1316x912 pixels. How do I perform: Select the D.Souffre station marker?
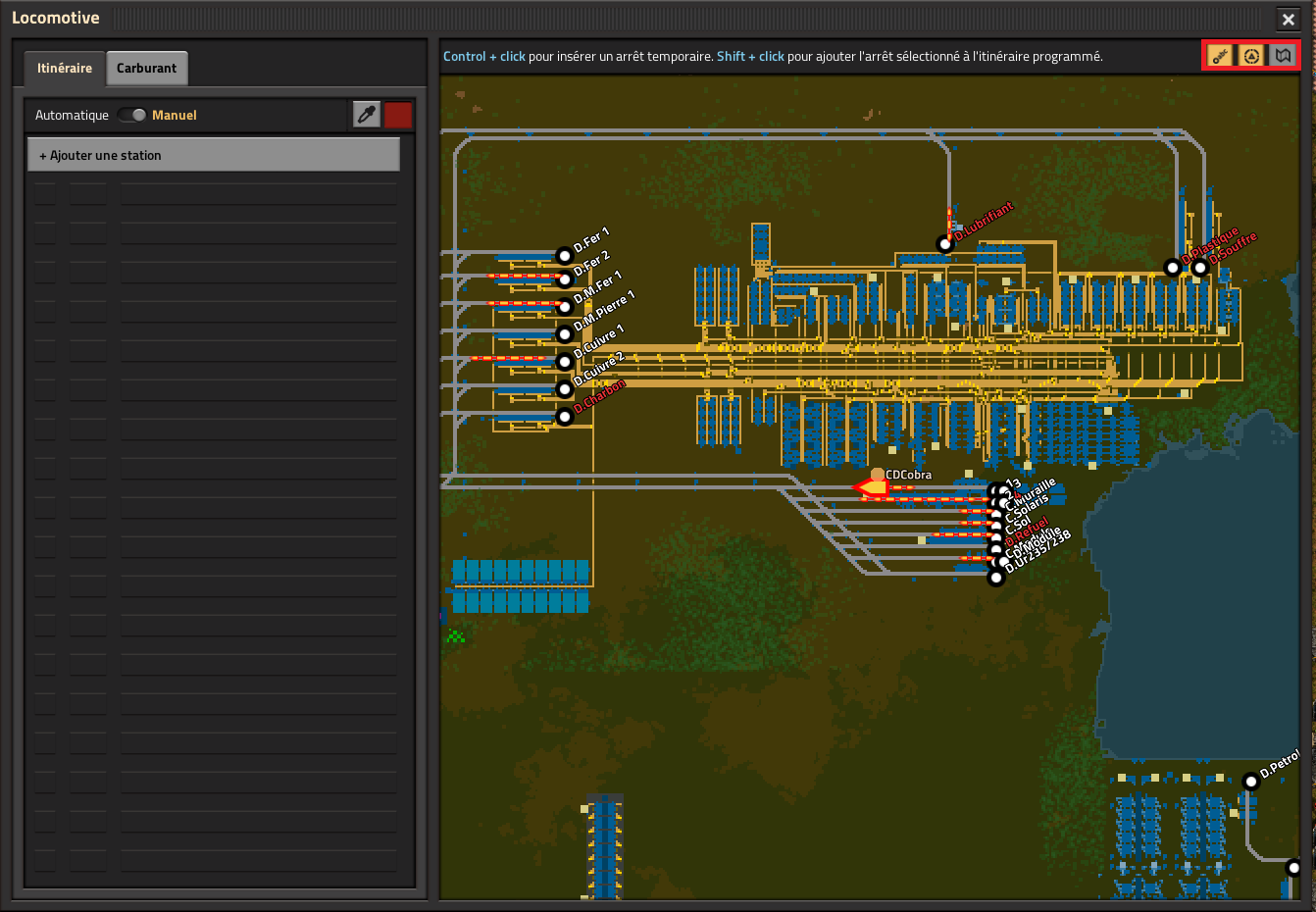click(1200, 268)
